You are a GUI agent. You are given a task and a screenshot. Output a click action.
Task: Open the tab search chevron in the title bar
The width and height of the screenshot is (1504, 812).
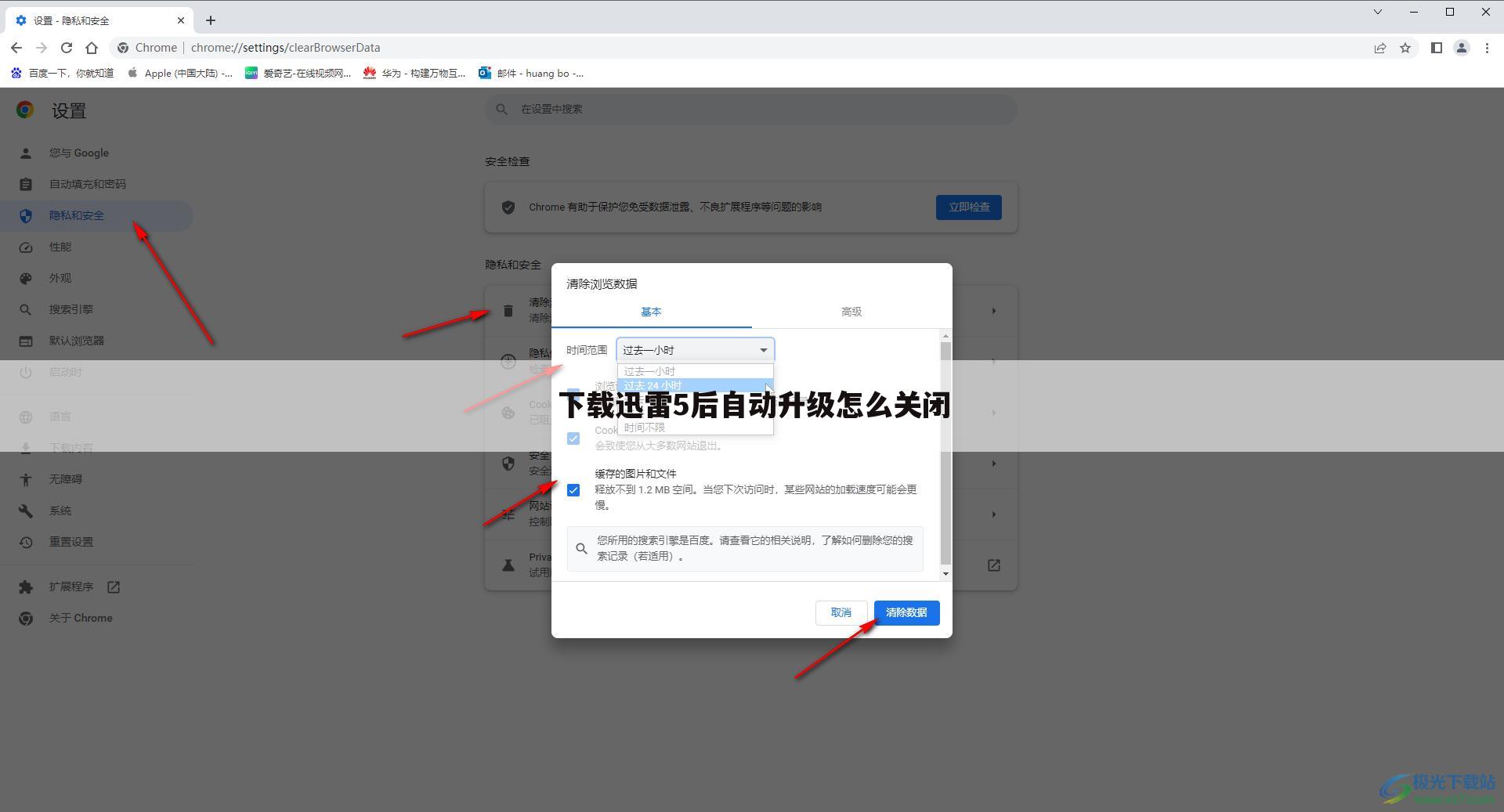pyautogui.click(x=1378, y=12)
